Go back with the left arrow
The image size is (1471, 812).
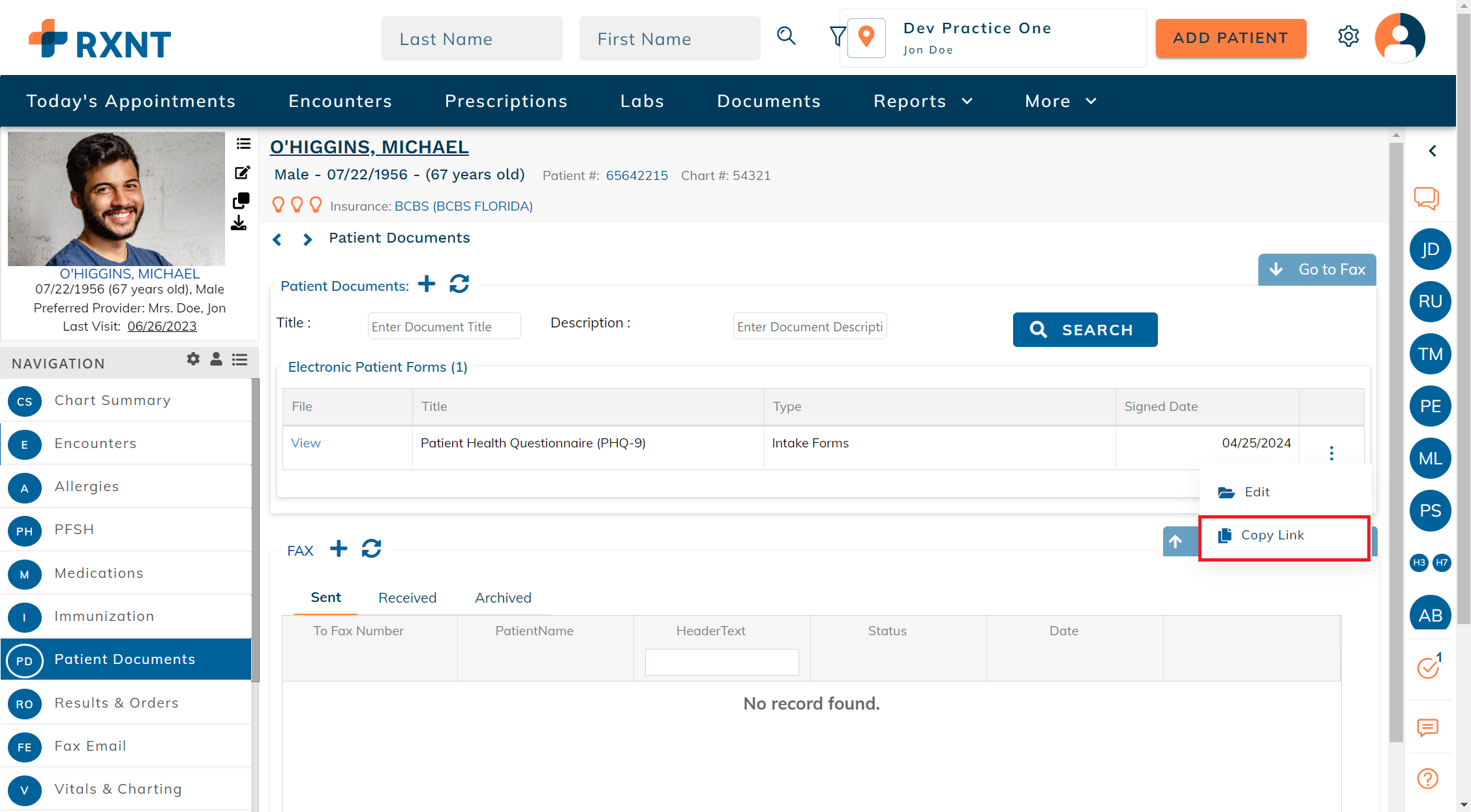pyautogui.click(x=277, y=239)
